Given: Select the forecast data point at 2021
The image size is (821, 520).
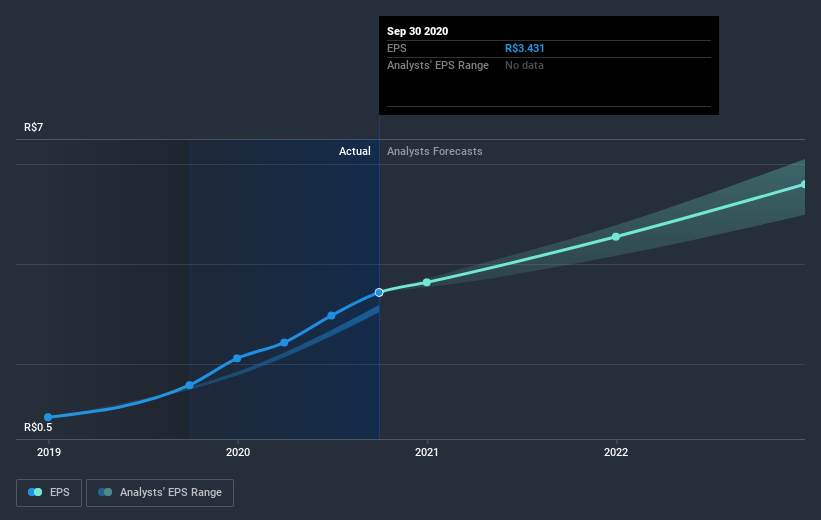Looking at the screenshot, I should click(x=427, y=282).
